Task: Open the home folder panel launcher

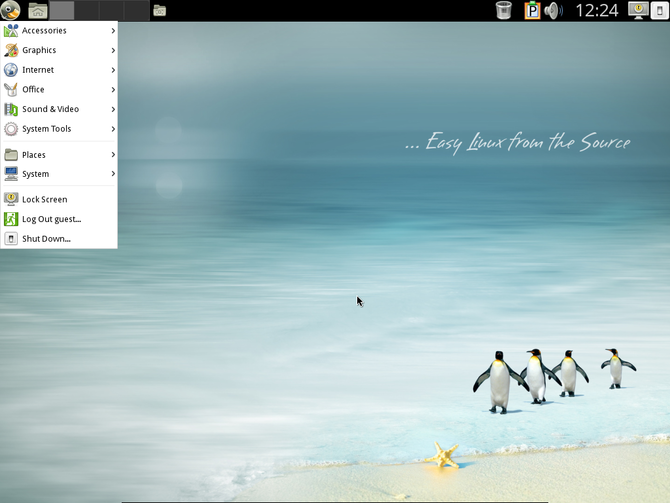Action: pos(38,11)
